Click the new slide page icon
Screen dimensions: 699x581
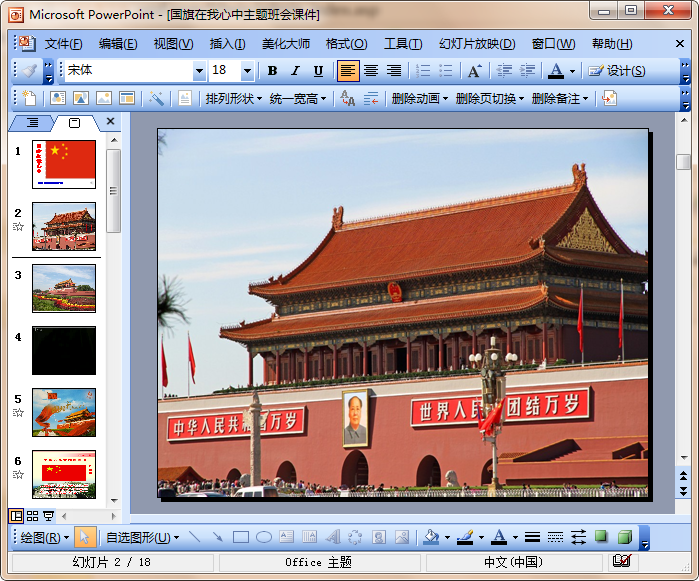[29, 98]
